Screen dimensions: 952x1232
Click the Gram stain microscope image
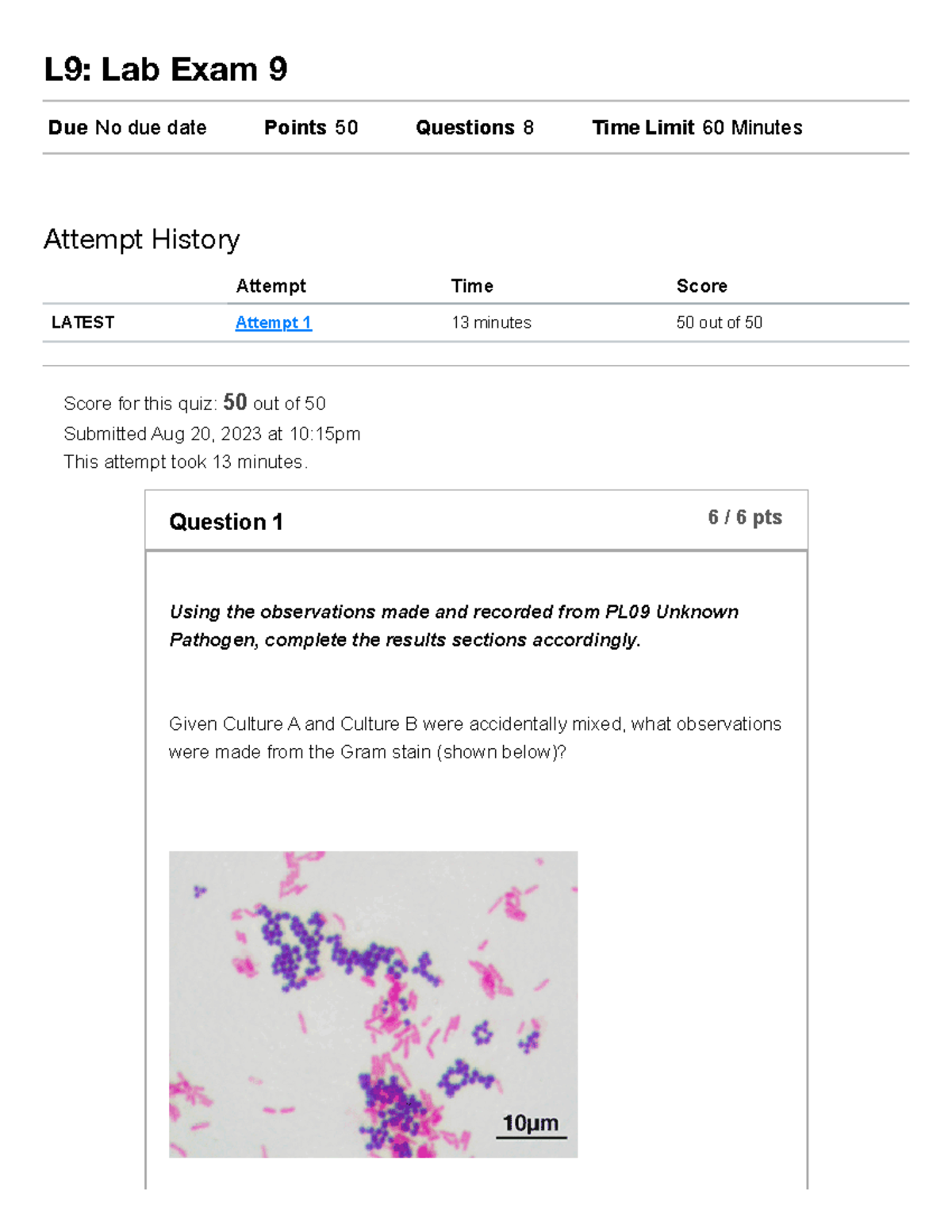(373, 1004)
